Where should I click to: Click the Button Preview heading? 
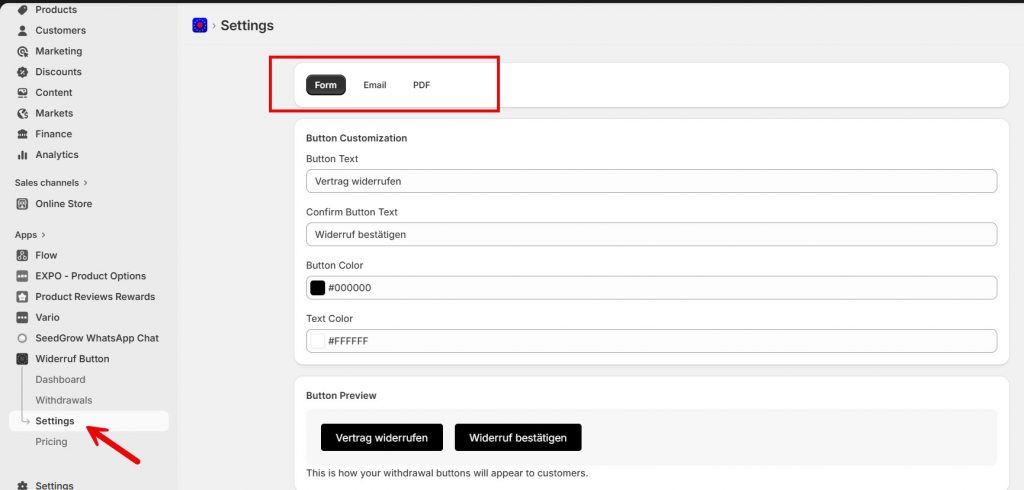(x=341, y=396)
